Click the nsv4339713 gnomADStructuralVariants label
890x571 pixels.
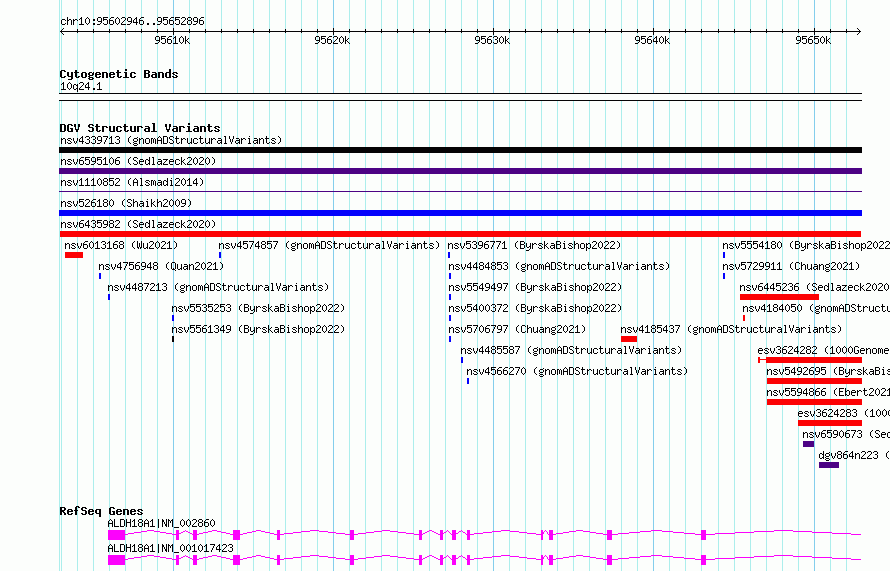pos(171,140)
